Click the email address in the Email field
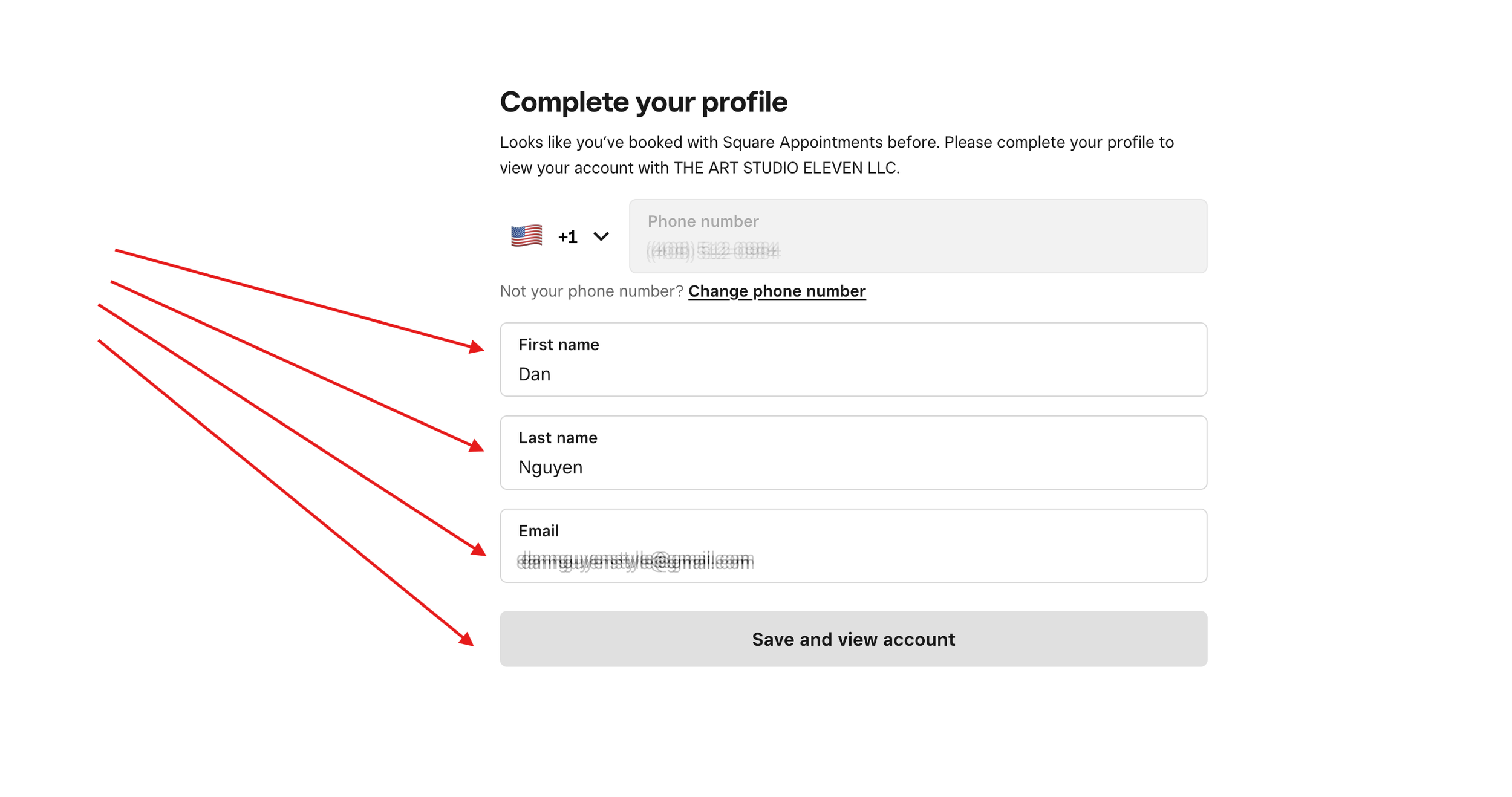 (635, 561)
